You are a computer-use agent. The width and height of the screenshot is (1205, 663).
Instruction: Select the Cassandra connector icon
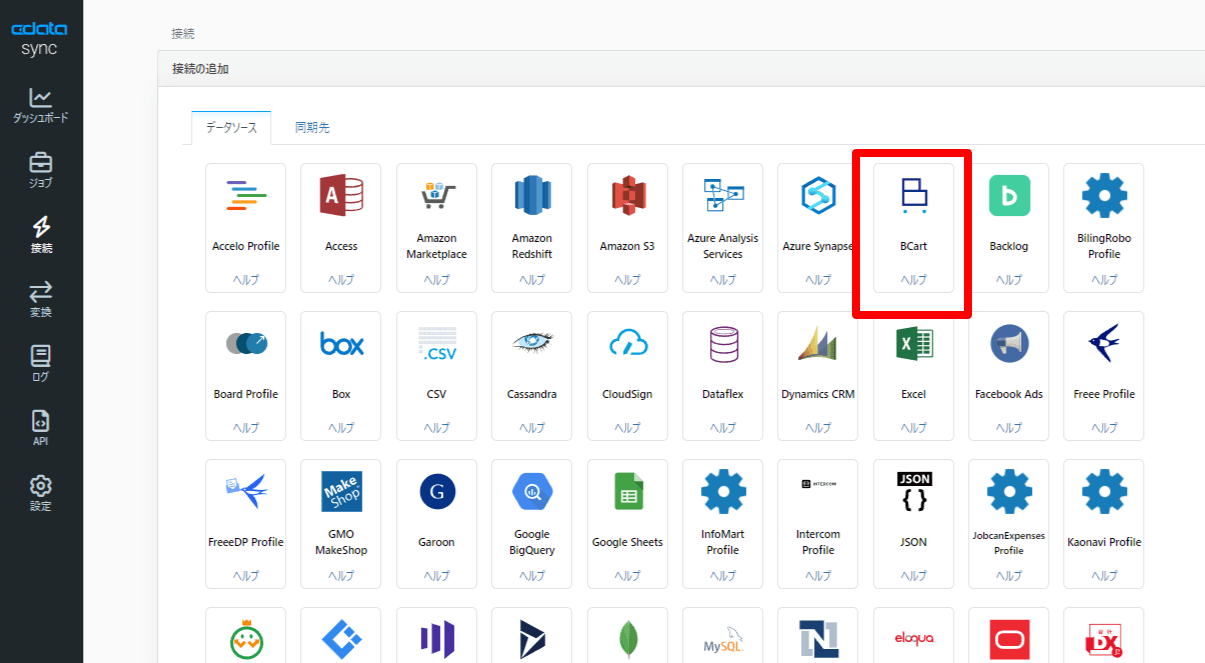click(532, 343)
